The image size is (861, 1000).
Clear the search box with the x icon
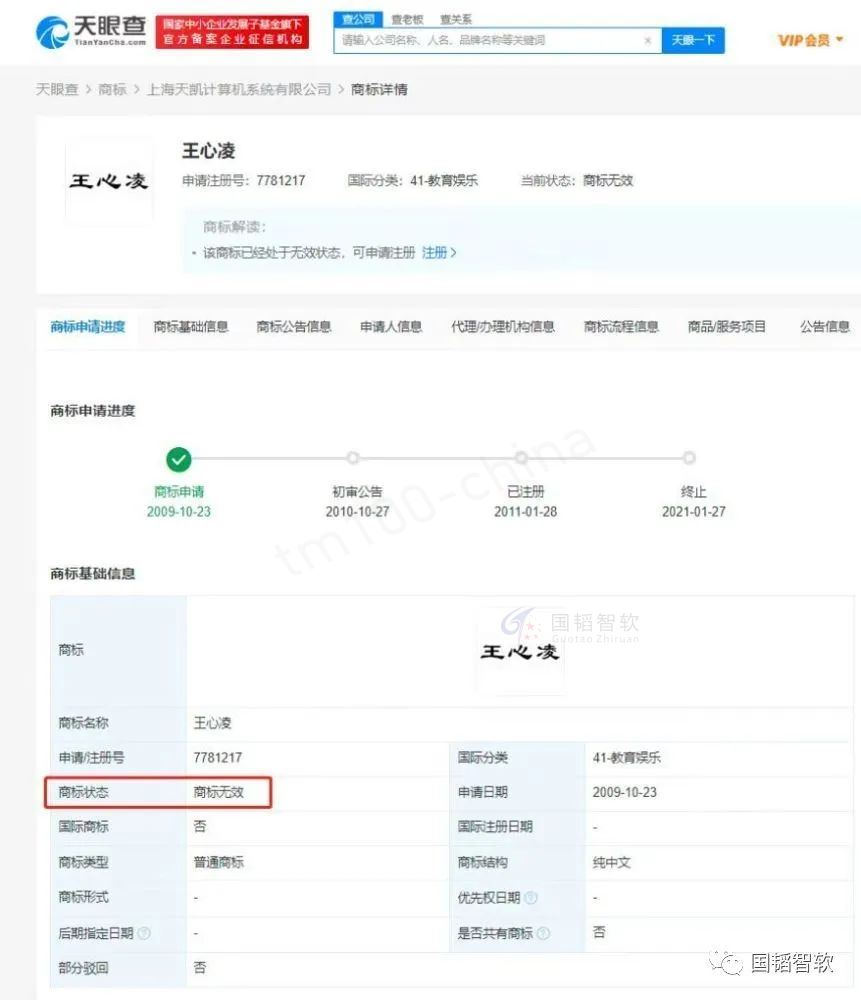point(647,40)
